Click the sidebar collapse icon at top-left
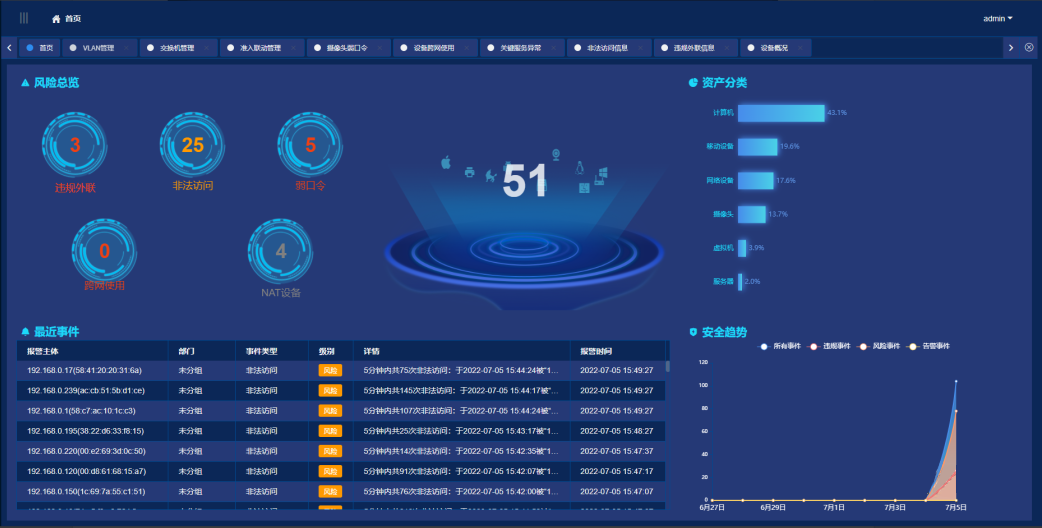Screen dimensions: 1042x528 coord(24,18)
